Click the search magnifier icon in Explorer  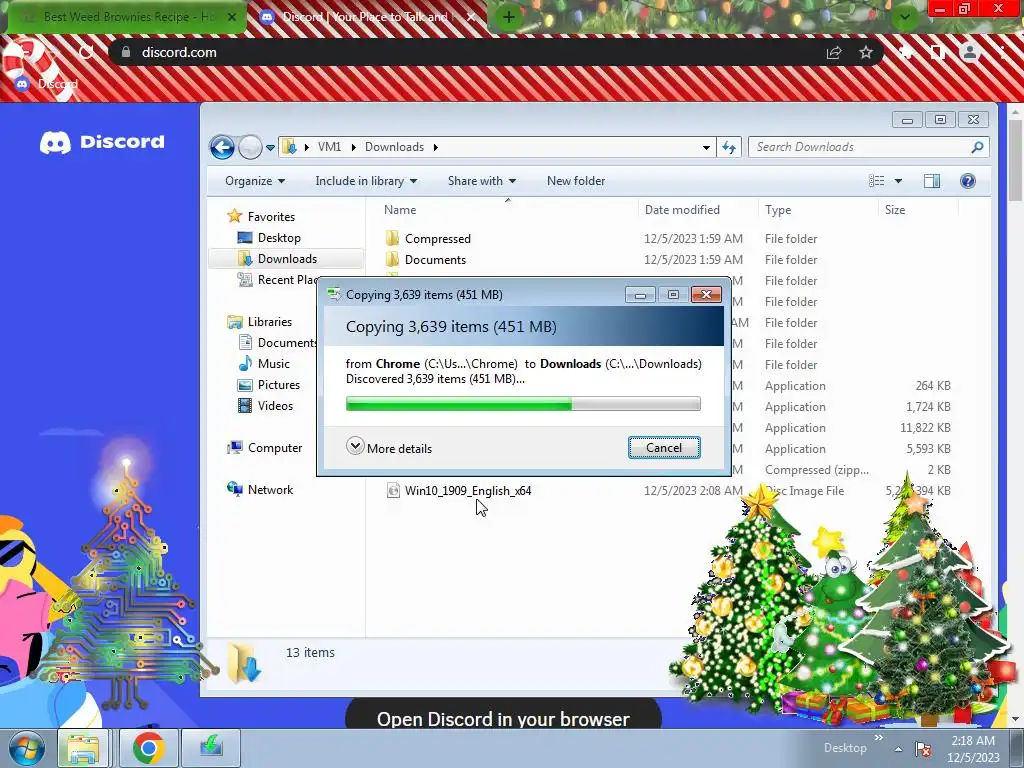pos(977,147)
